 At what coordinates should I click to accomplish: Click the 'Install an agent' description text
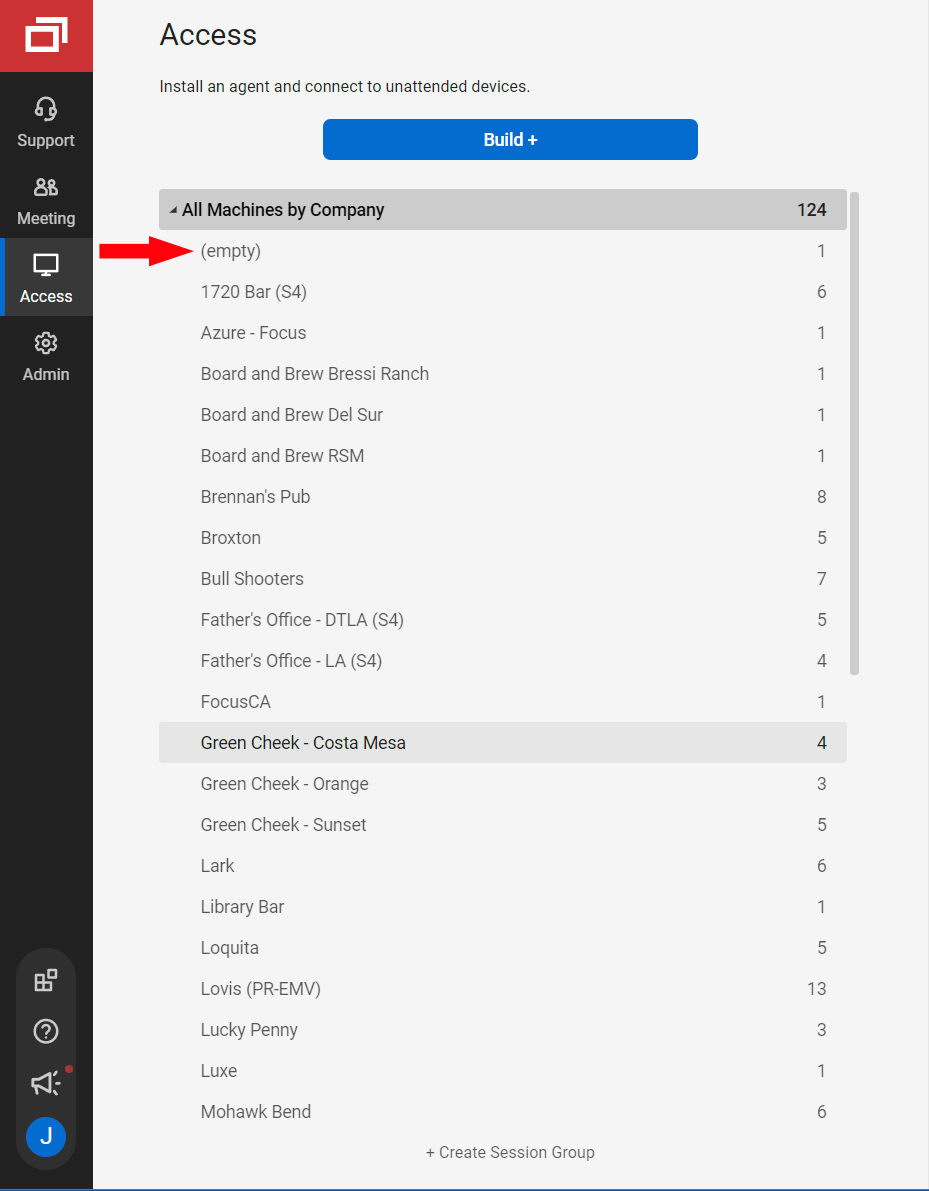pos(345,87)
